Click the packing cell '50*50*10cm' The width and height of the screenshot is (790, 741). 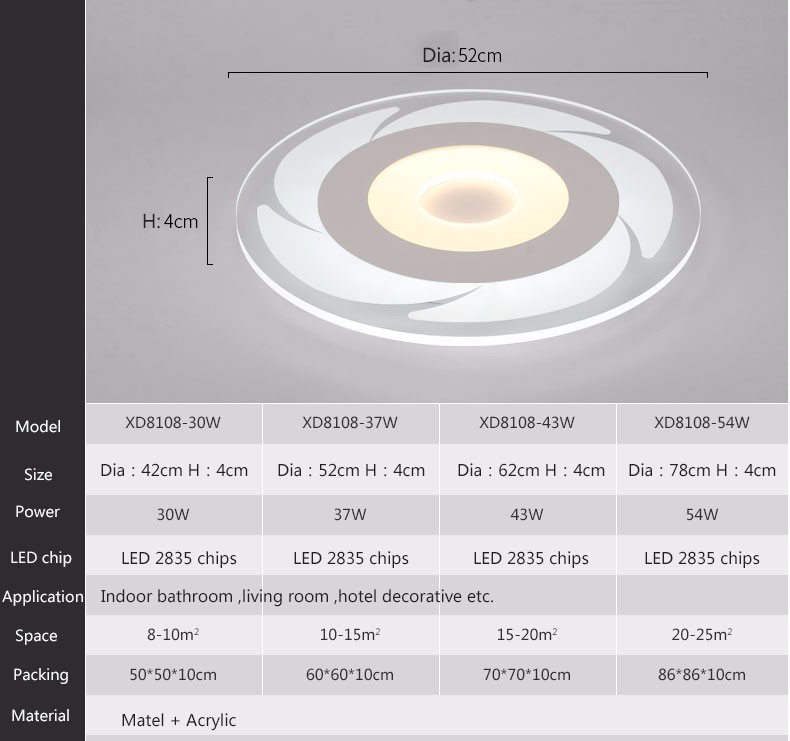click(173, 675)
